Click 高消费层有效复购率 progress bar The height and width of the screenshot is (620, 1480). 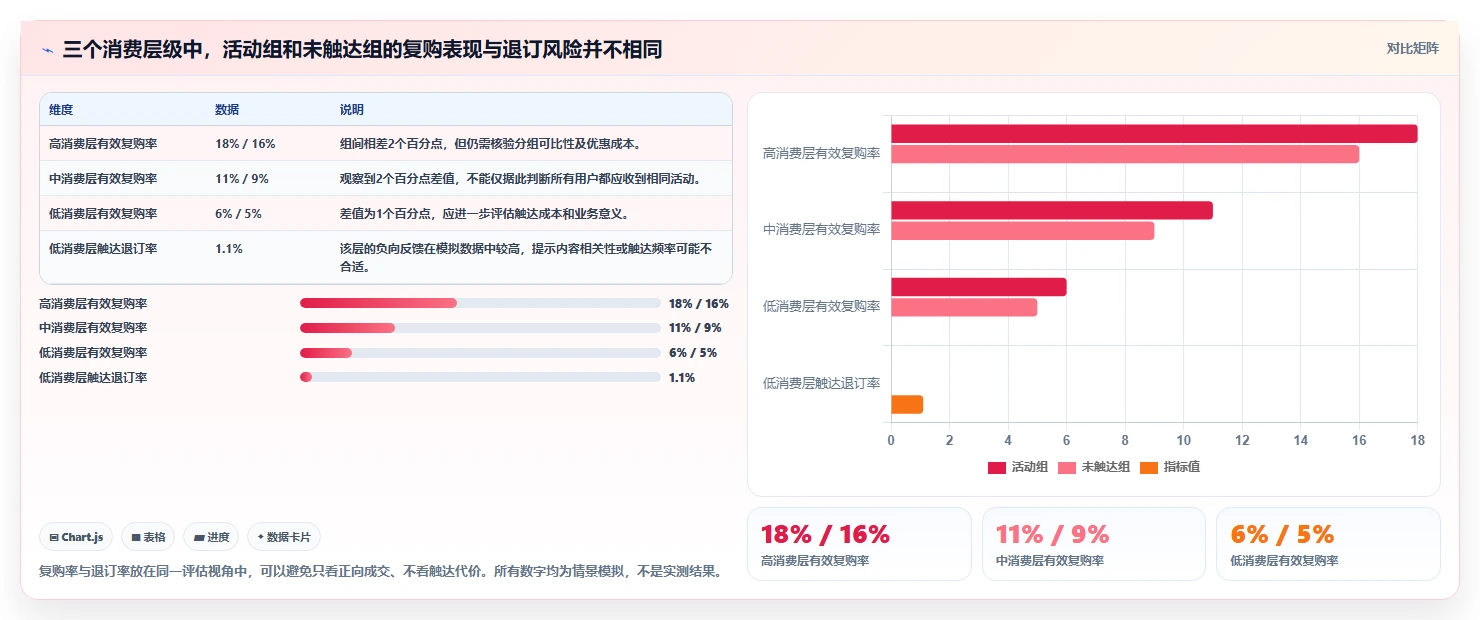(x=480, y=303)
